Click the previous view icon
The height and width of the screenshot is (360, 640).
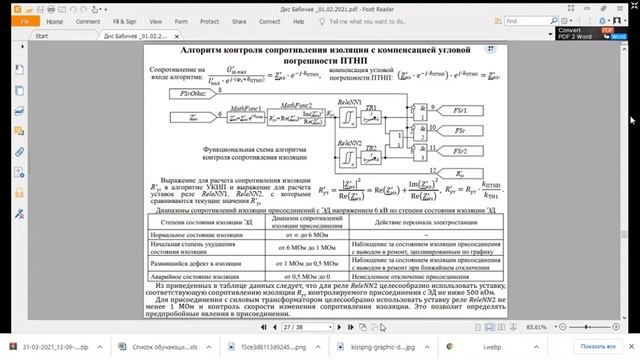tap(362, 327)
